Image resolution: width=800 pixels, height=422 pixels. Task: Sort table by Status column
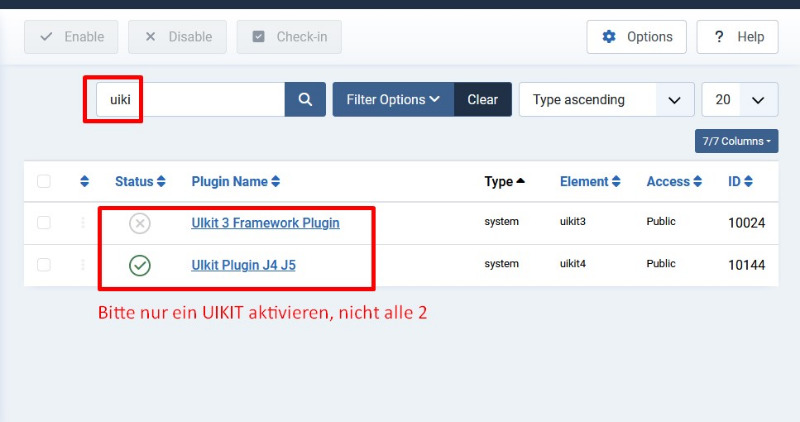[140, 181]
